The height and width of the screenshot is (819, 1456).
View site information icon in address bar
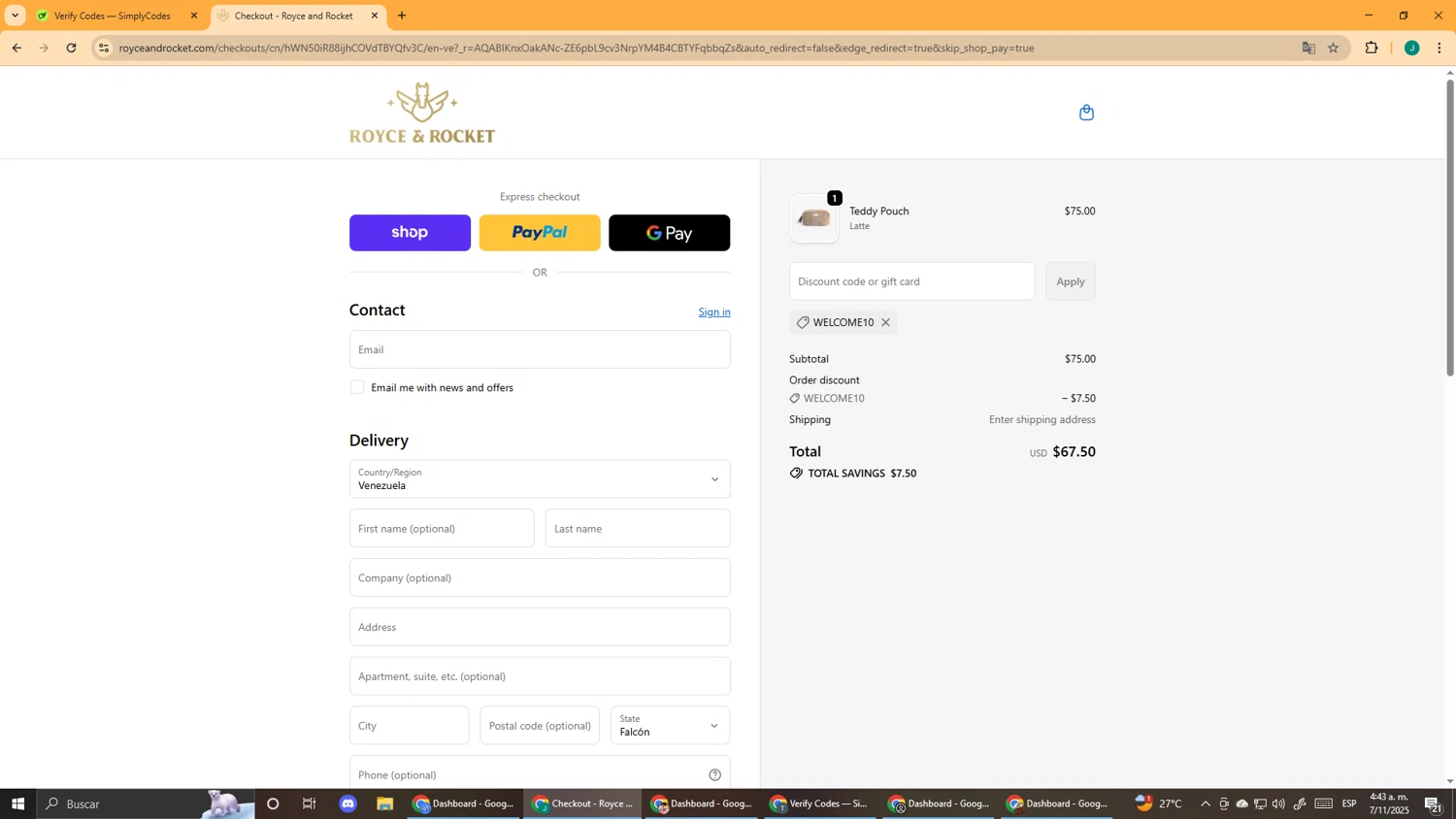tap(104, 48)
